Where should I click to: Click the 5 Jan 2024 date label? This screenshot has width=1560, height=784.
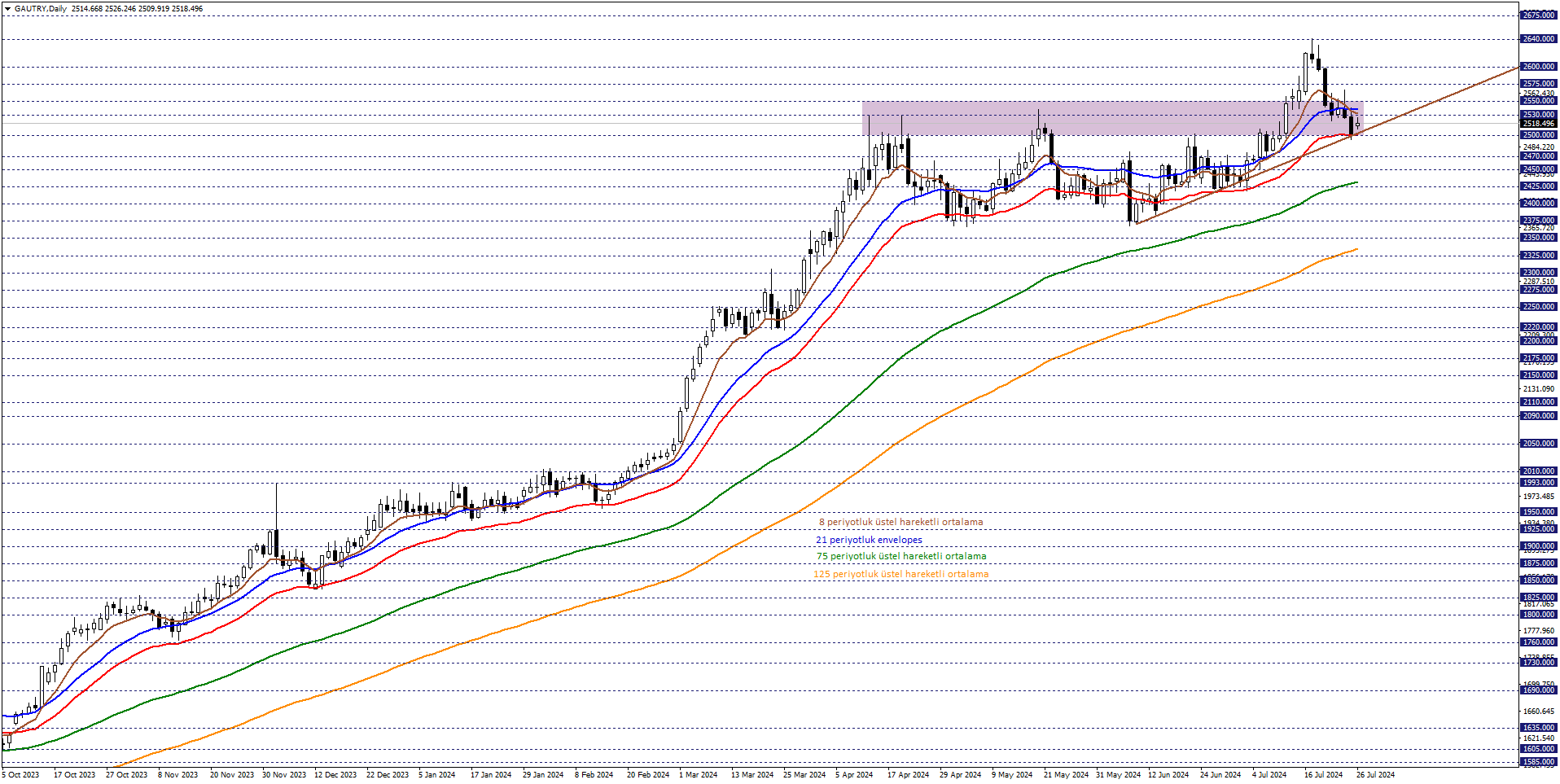click(437, 774)
